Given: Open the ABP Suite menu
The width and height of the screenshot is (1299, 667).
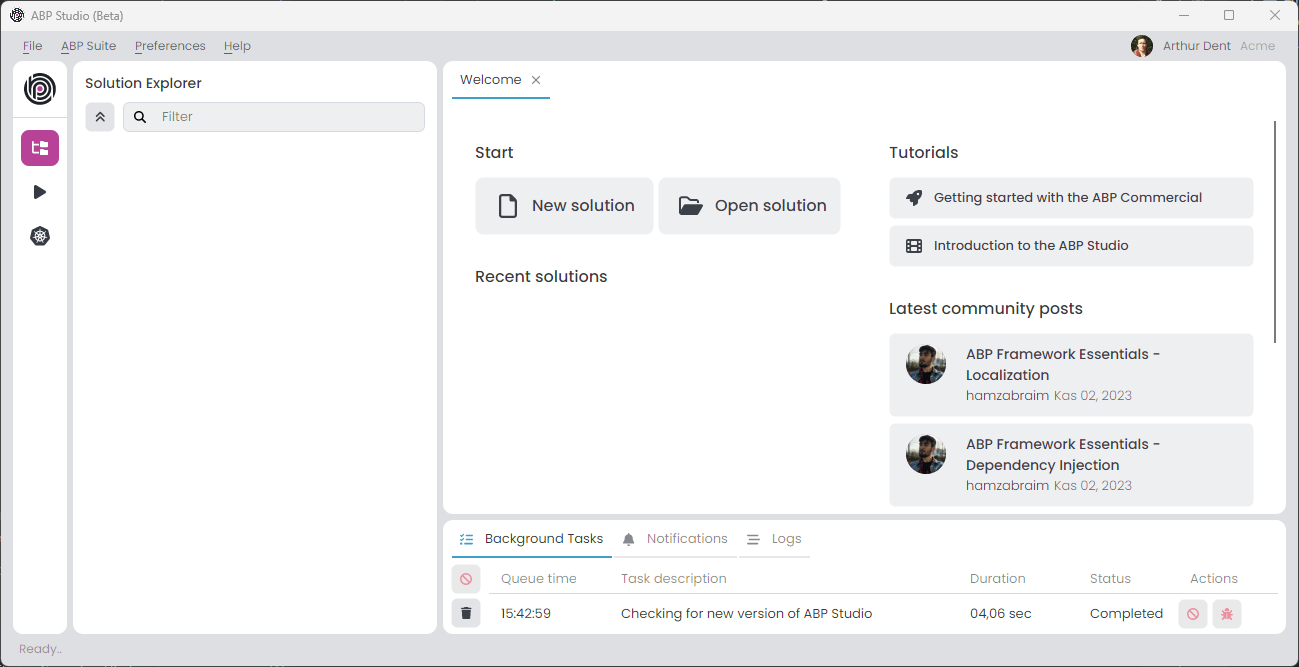Looking at the screenshot, I should 88,46.
